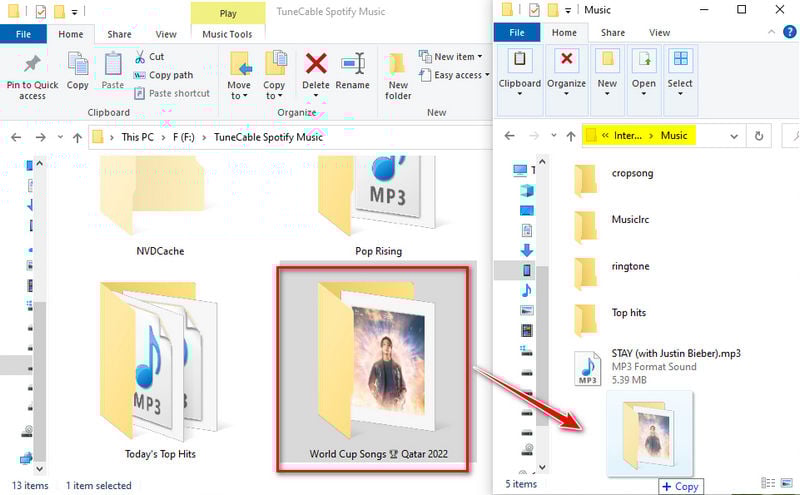Open File tab in Music window
Image resolution: width=800 pixels, height=495 pixels.
tap(517, 32)
